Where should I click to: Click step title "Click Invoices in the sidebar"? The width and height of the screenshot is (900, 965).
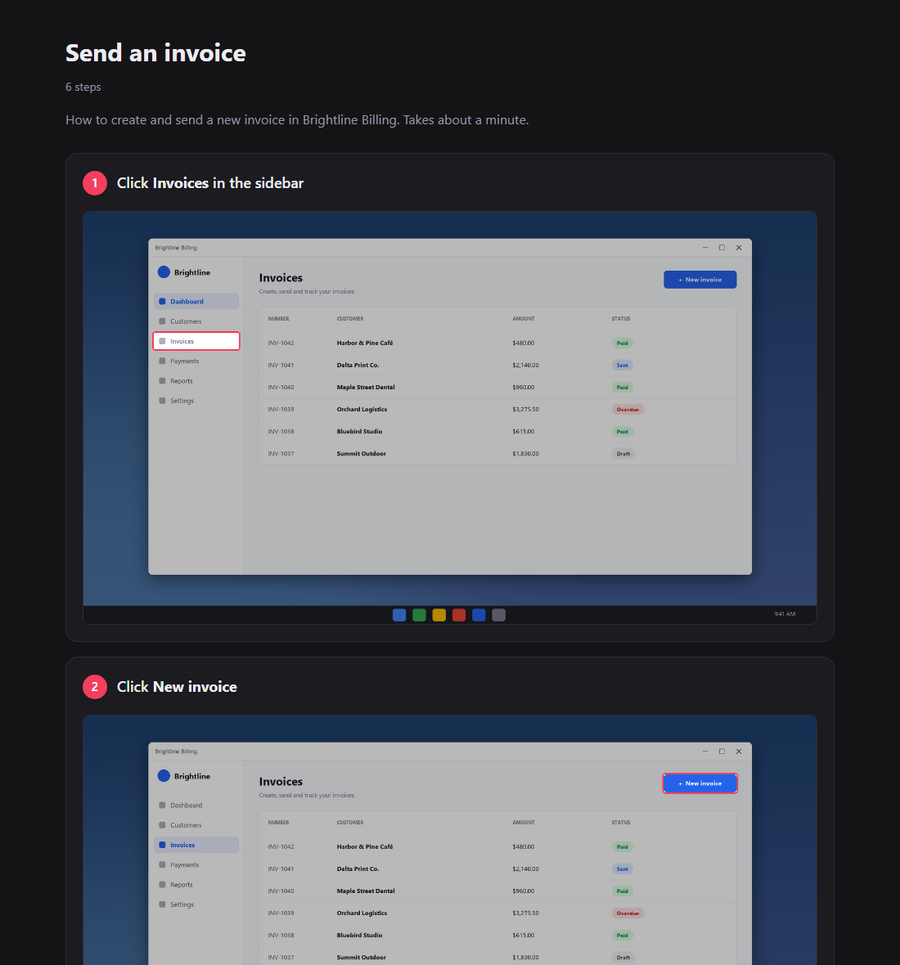pyautogui.click(x=210, y=183)
